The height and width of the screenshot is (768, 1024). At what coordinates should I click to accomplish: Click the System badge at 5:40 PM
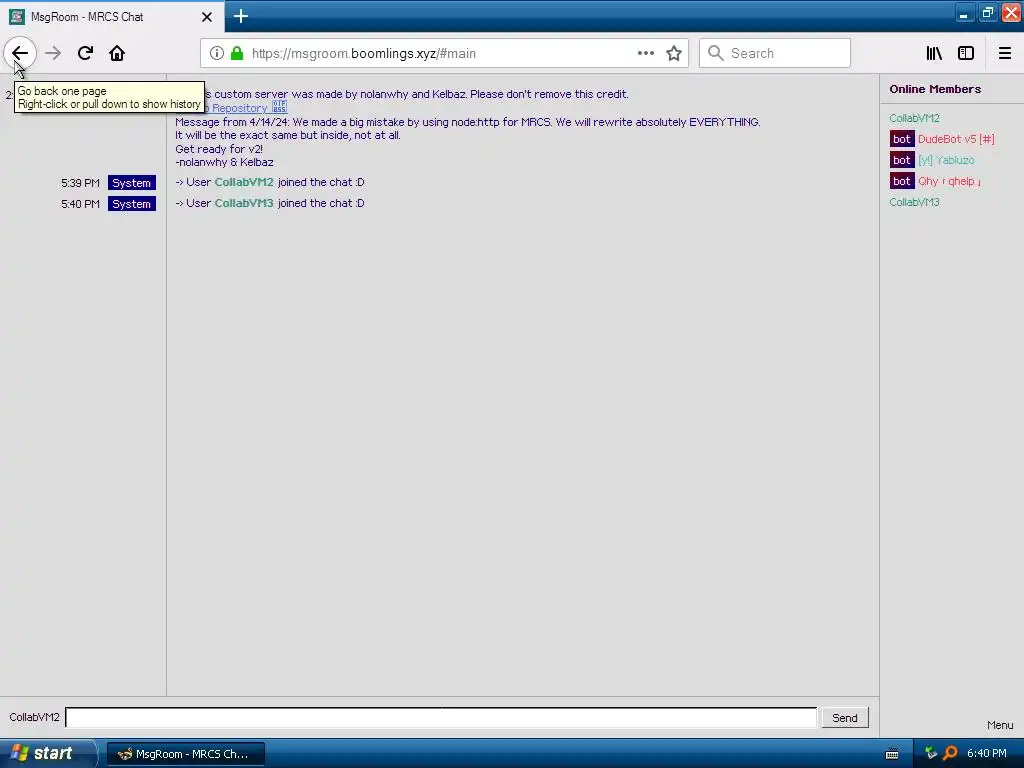coord(131,204)
